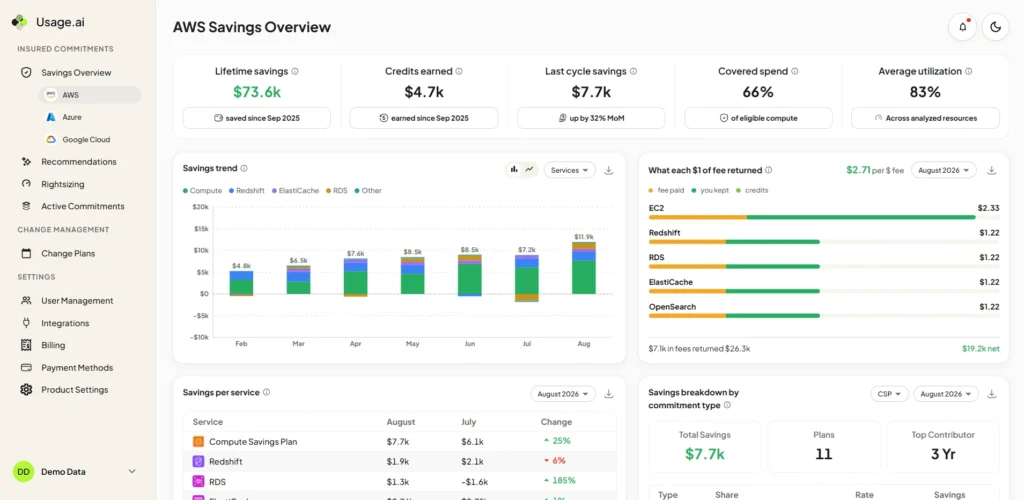Open the Services dropdown in Savings trend
This screenshot has height=500, width=1024.
point(569,170)
